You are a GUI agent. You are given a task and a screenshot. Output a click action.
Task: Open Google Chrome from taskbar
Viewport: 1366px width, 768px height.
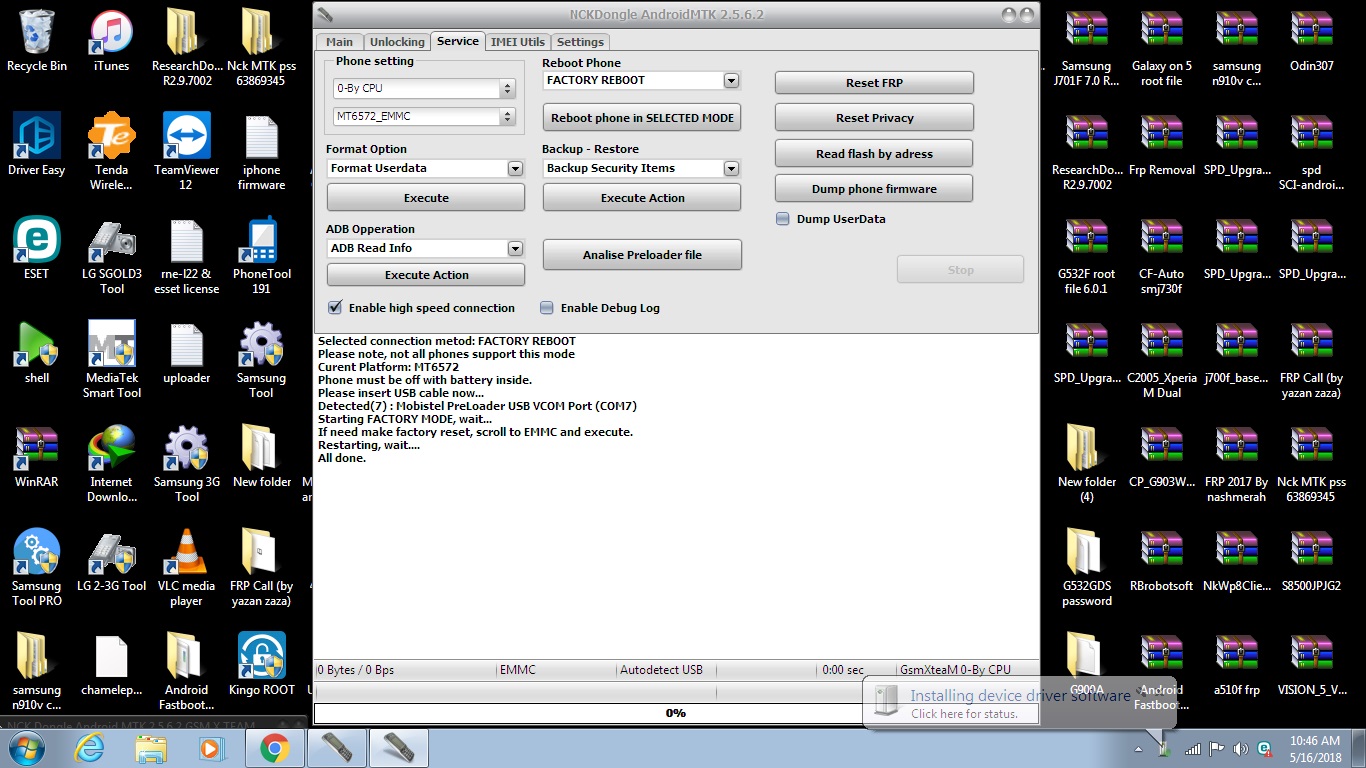point(275,748)
